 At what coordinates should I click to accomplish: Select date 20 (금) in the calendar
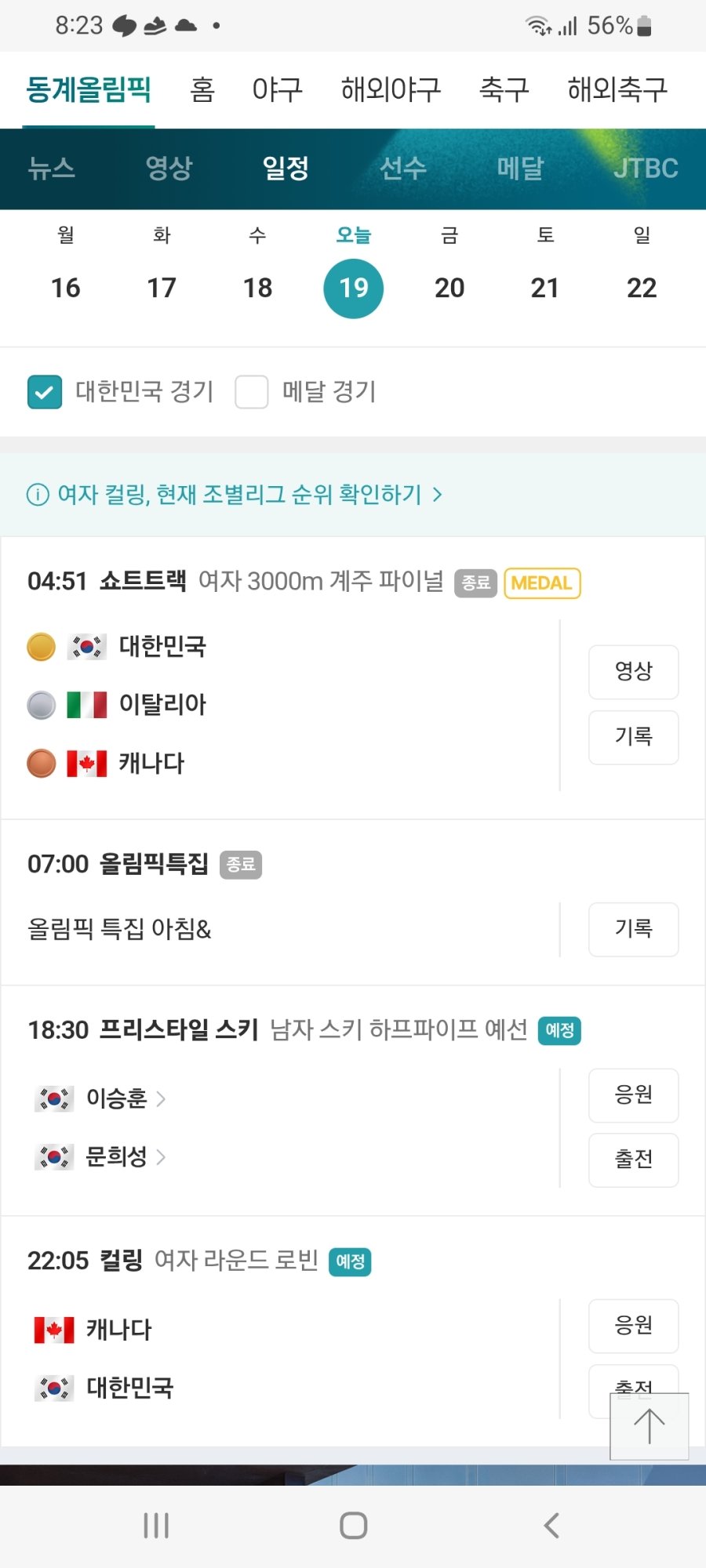pos(449,288)
